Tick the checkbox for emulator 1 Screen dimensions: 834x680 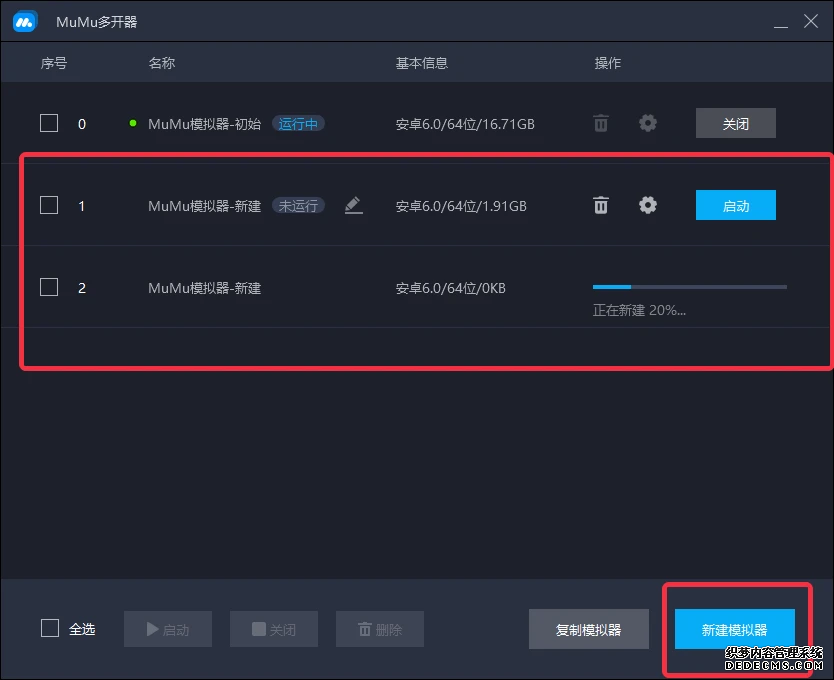pos(49,205)
